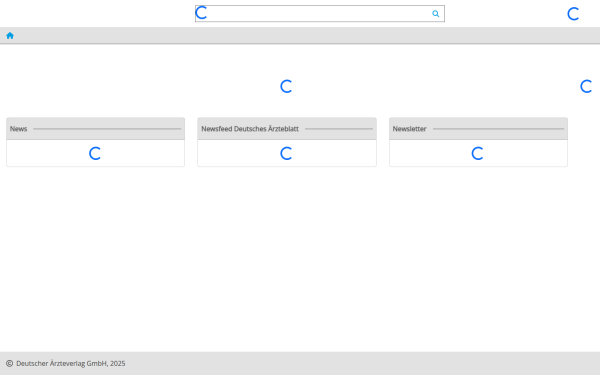Select the Newsfeed Deutsches Ärzteblatt panel title
This screenshot has width=600, height=375.
tap(250, 129)
